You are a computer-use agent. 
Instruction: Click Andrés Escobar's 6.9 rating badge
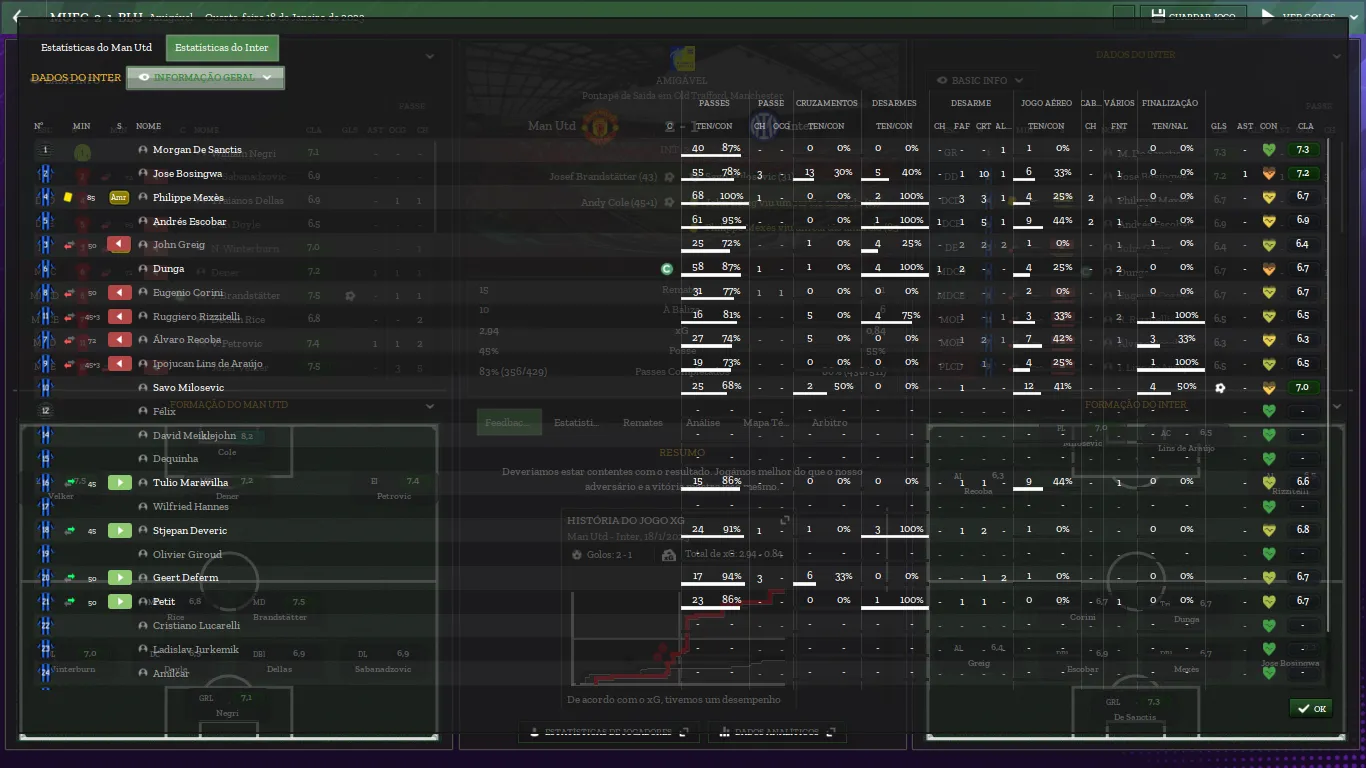pyautogui.click(x=1303, y=220)
